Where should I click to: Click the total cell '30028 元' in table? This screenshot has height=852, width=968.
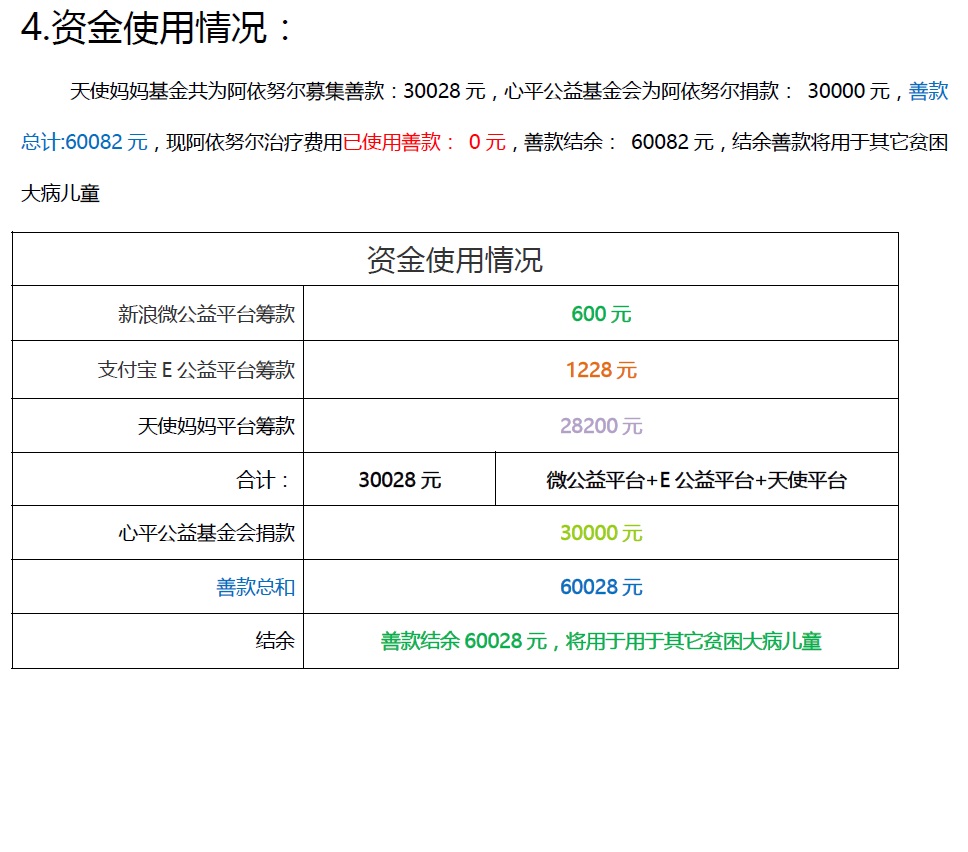[400, 480]
